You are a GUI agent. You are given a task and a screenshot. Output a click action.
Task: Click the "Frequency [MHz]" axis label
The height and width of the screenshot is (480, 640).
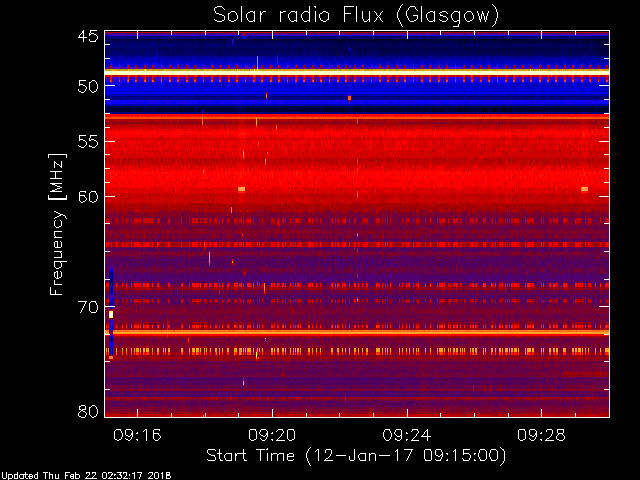coord(57,224)
